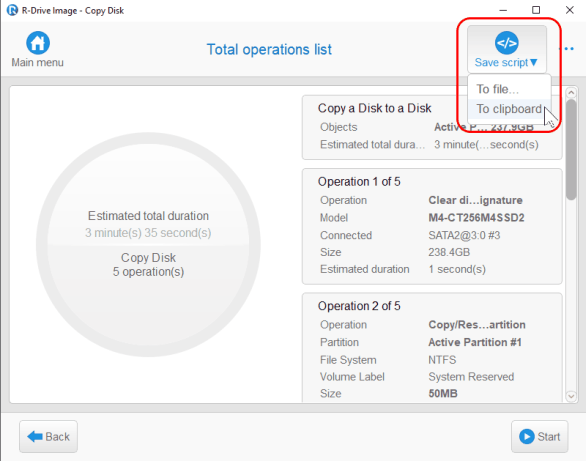
Task: Click the vertical scrollbar thumb
Action: [x=571, y=149]
